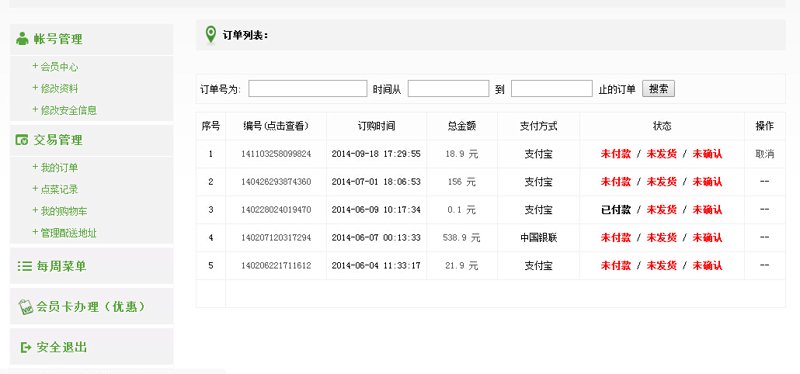Click the 538.9 元 amount
Screen dimensions: 800x374
(462, 238)
